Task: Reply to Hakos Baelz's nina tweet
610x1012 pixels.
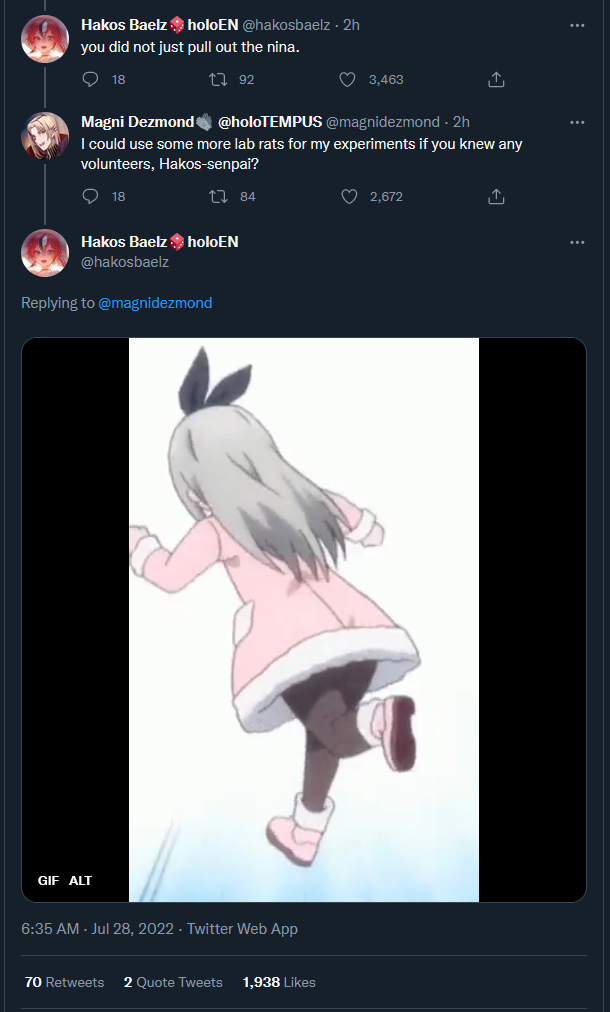Action: 90,79
